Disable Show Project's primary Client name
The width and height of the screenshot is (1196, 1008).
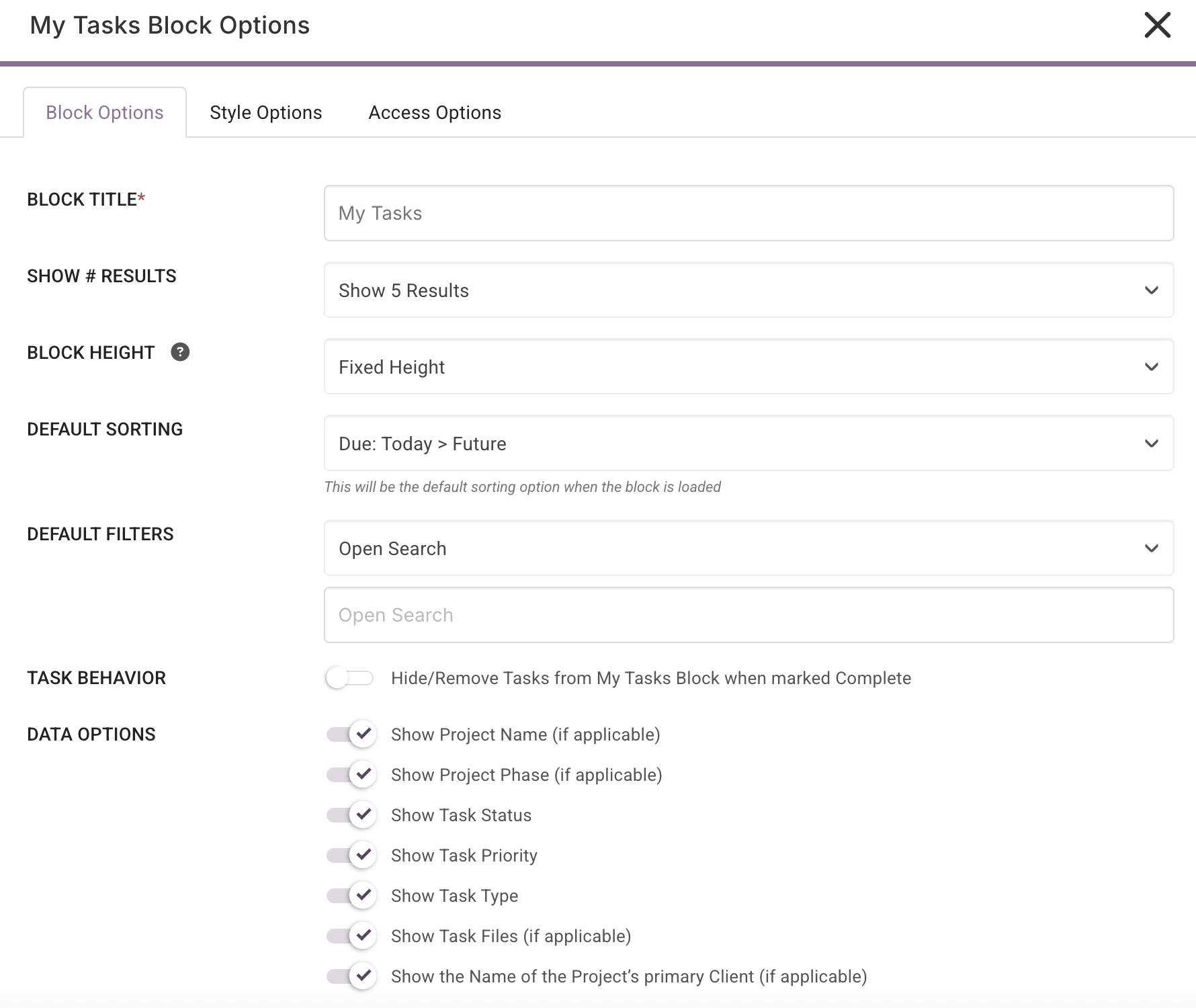pyautogui.click(x=351, y=976)
